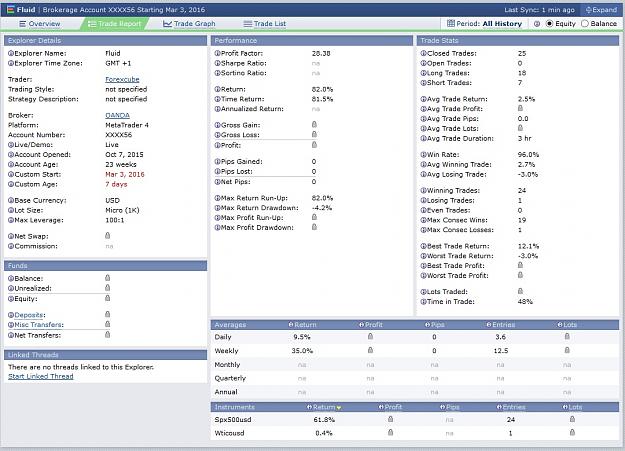Click info icon beside Best Trade Return
The width and height of the screenshot is (625, 451).
click(423, 246)
